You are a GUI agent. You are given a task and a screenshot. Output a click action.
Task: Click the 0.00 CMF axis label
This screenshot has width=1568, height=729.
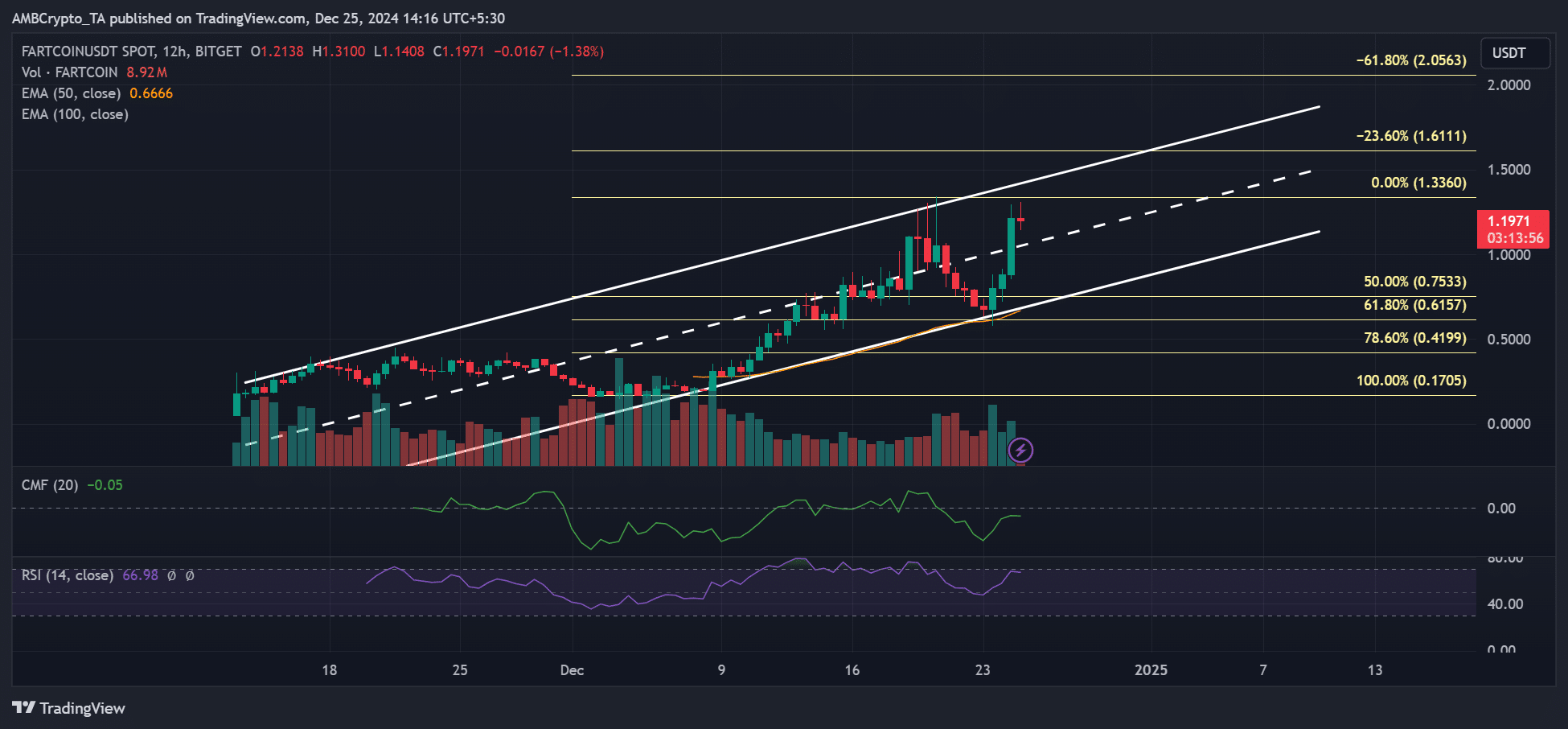click(1501, 509)
